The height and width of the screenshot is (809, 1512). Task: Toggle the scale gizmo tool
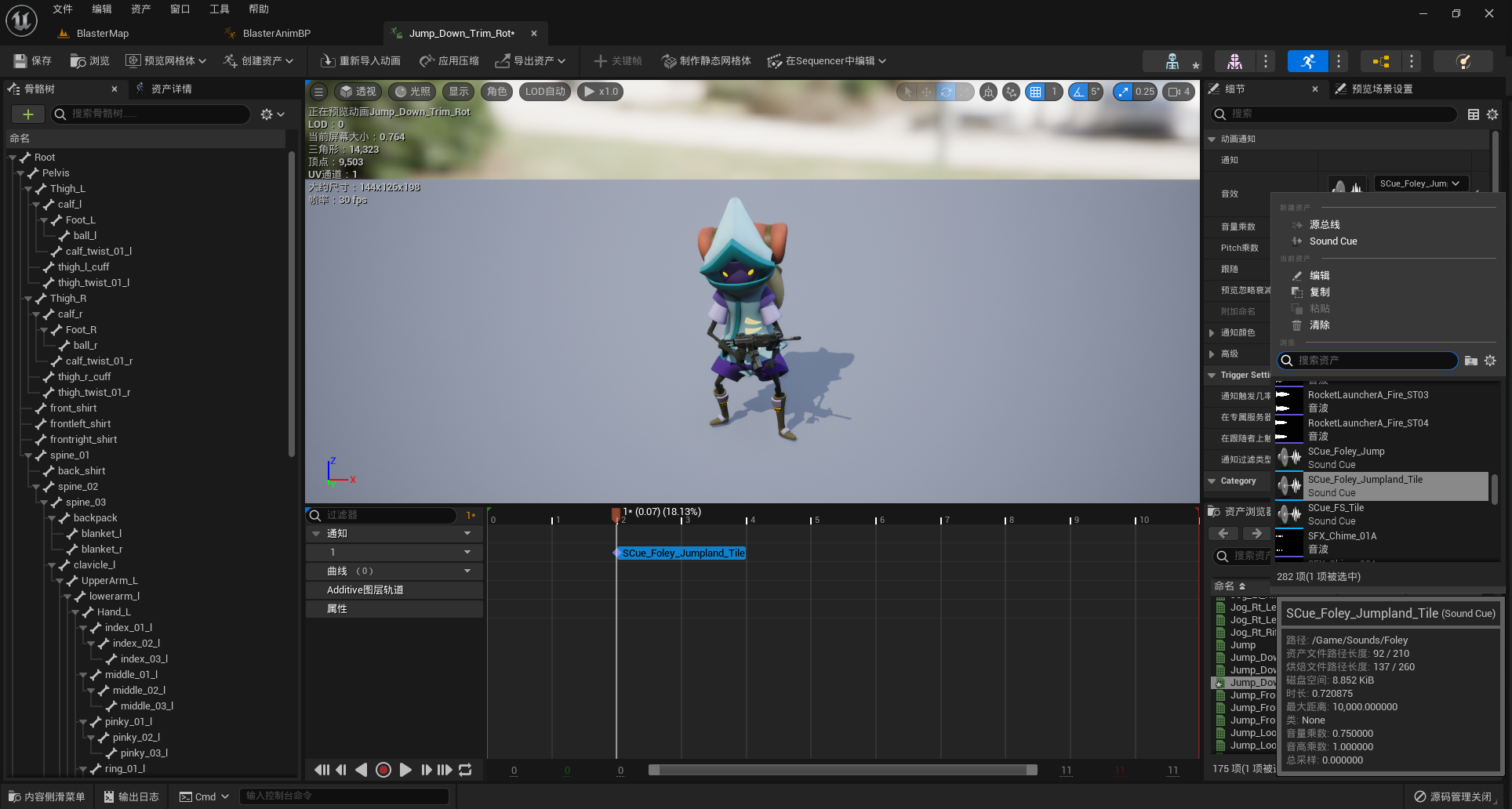coord(965,92)
